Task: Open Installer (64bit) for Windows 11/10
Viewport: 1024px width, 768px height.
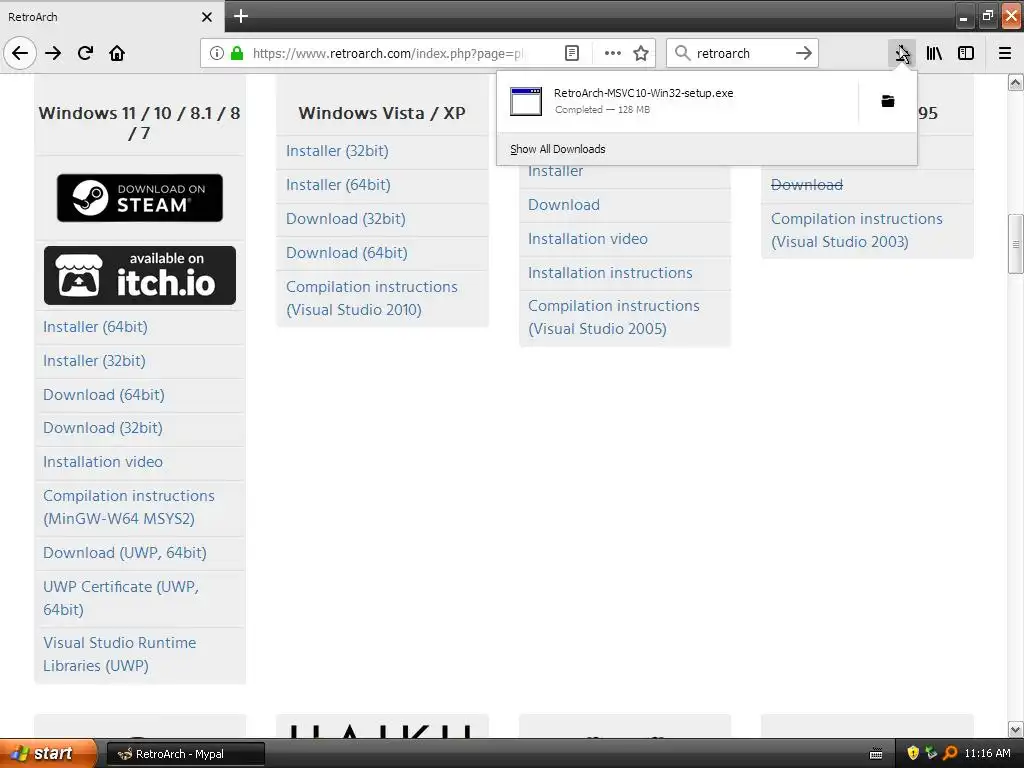Action: tap(95, 327)
